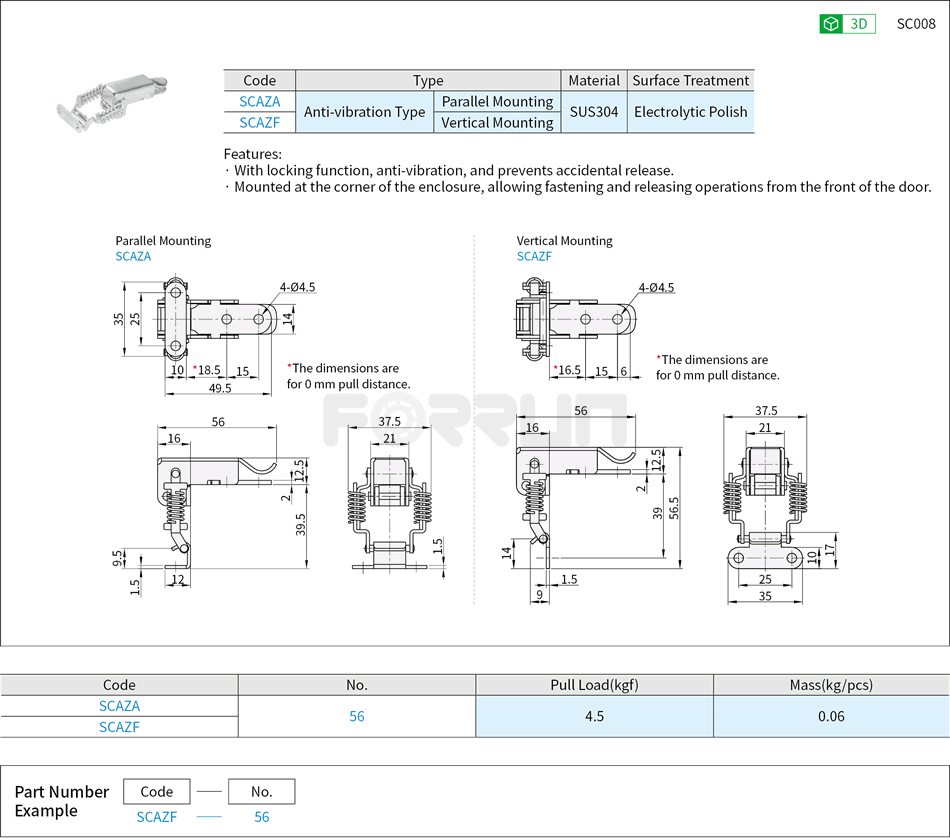
Task: Click the No. box in Part Number Example
Action: [x=261, y=792]
